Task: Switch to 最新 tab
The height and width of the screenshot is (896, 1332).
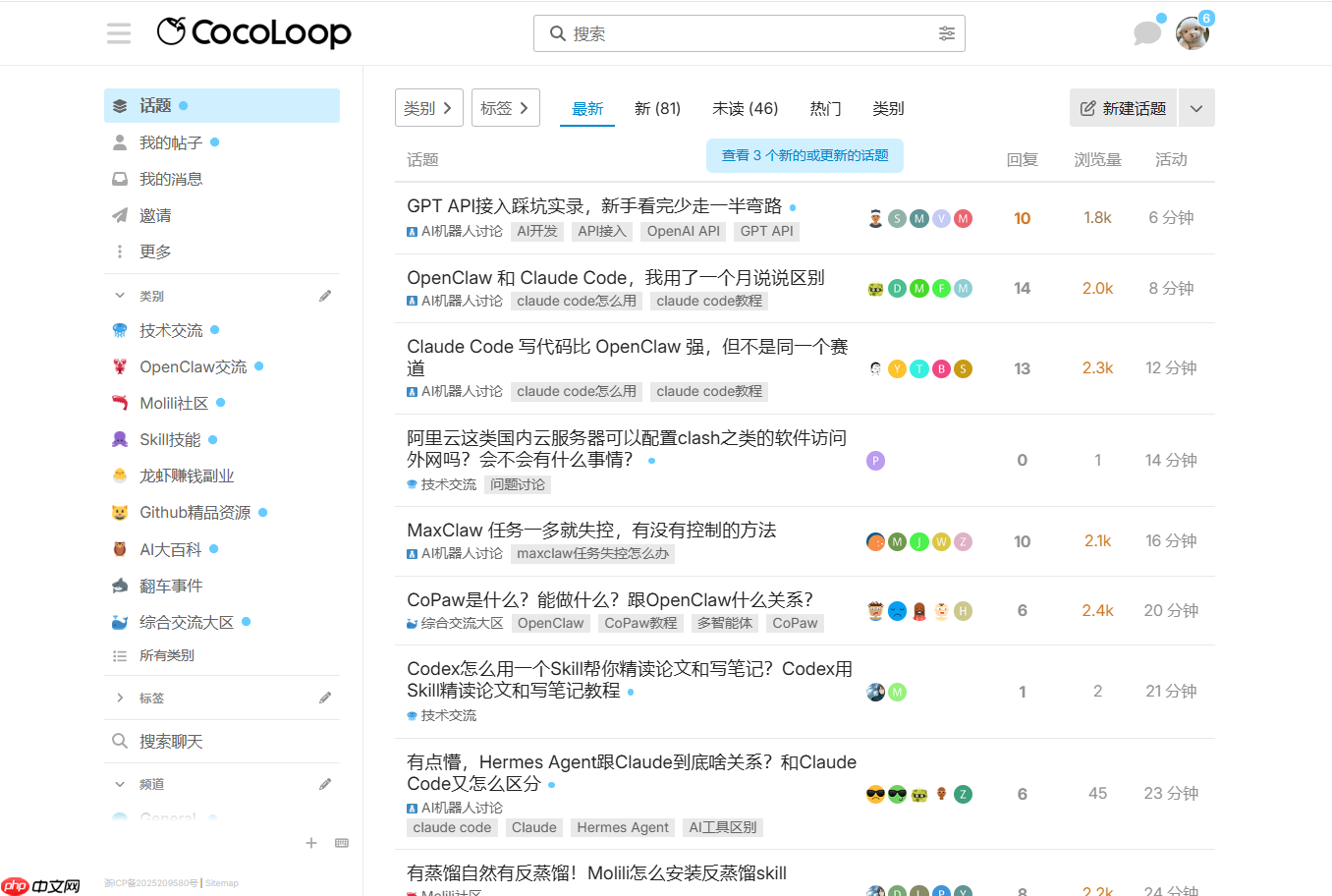Action: 587,108
